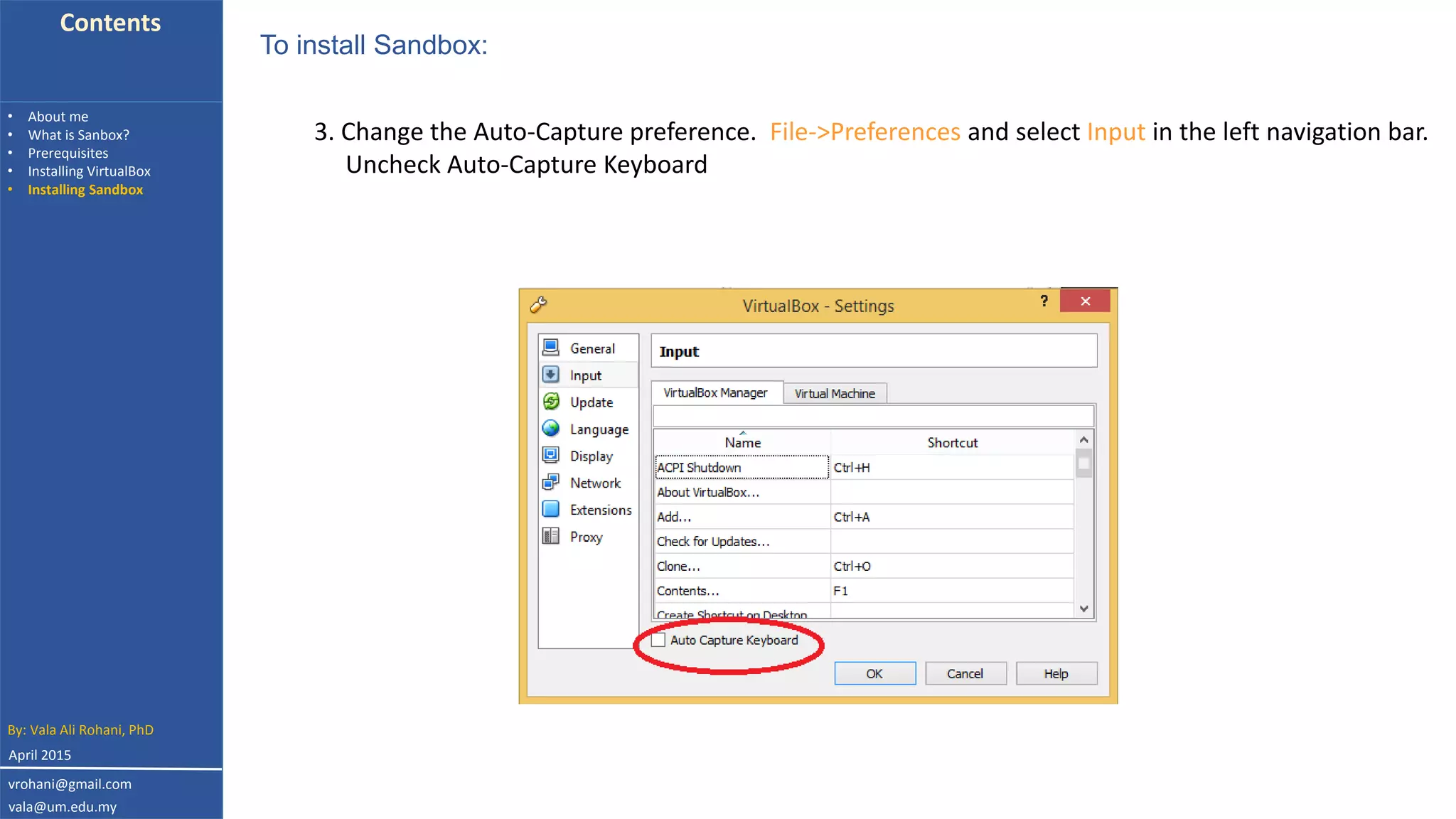
Task: Click the Proxy icon
Action: [551, 536]
